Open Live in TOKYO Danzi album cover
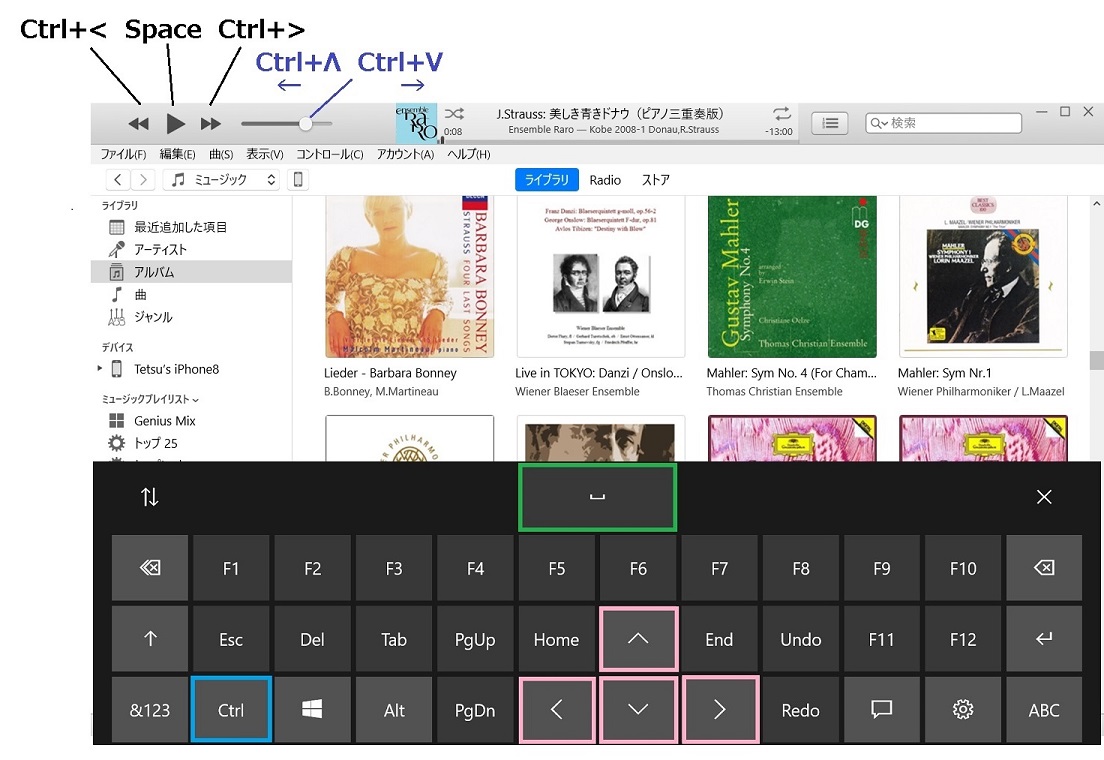This screenshot has height=760, width=1104. 601,277
